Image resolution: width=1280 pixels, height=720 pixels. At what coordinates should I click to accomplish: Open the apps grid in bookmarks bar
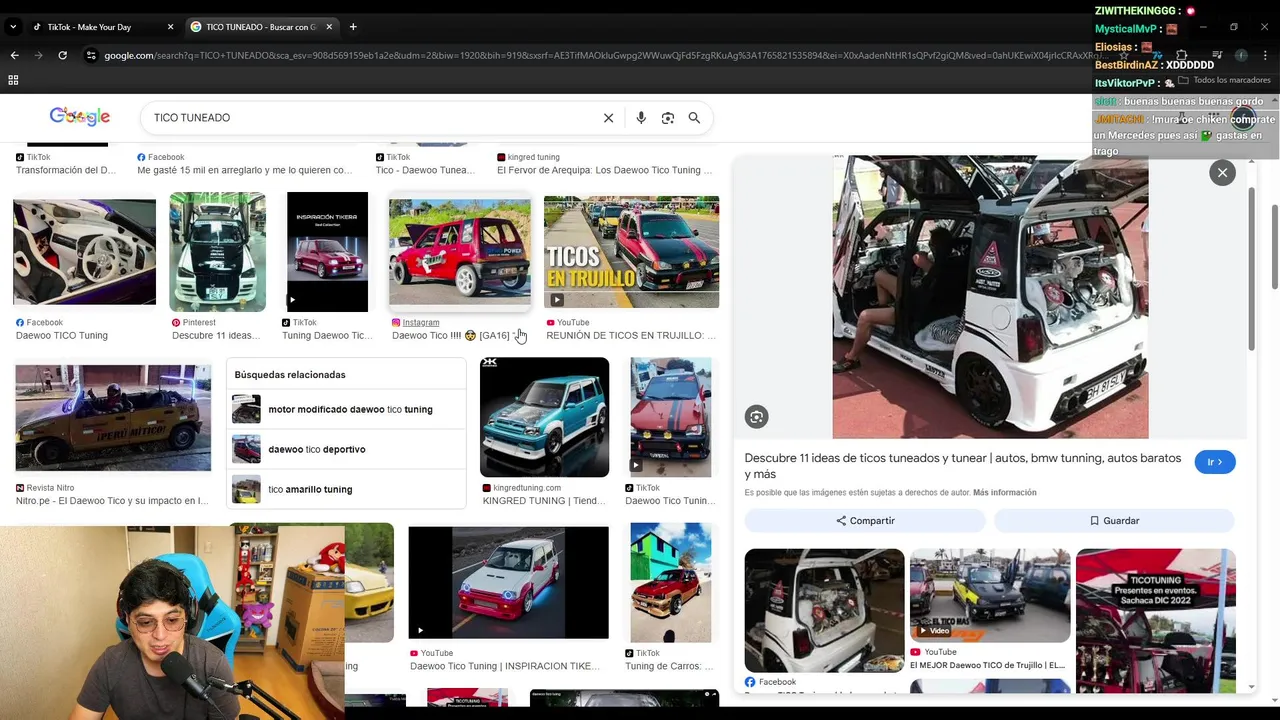13,80
